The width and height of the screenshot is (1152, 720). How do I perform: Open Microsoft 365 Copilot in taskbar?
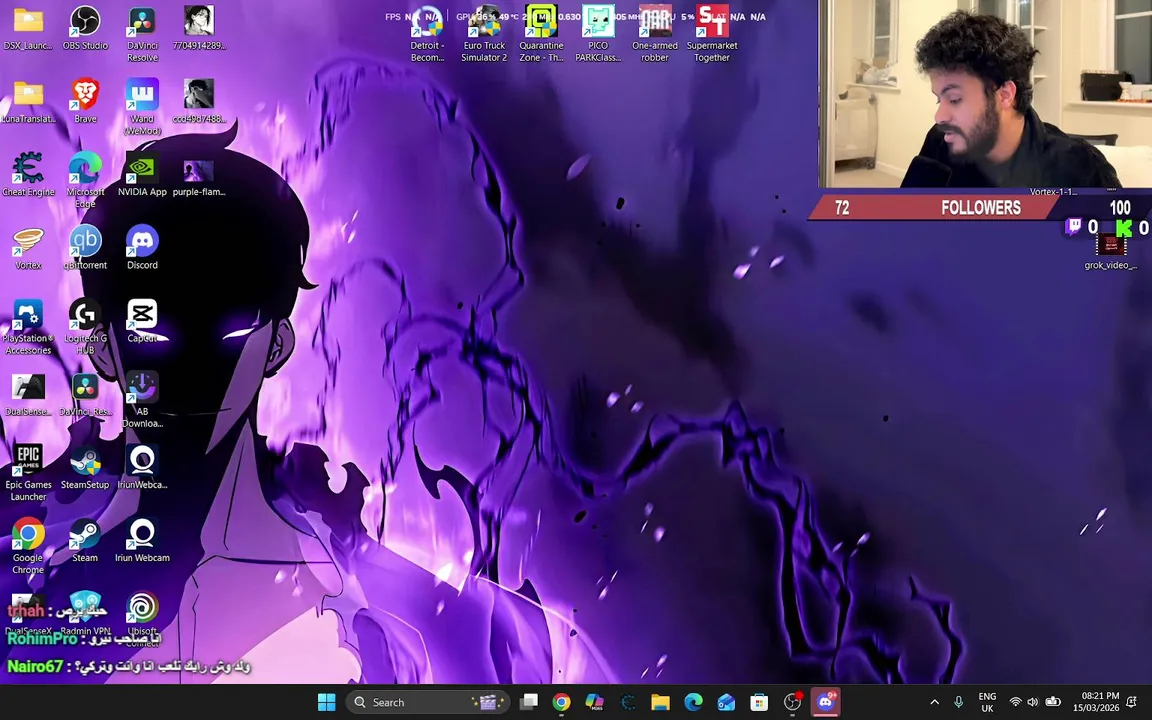click(x=594, y=702)
